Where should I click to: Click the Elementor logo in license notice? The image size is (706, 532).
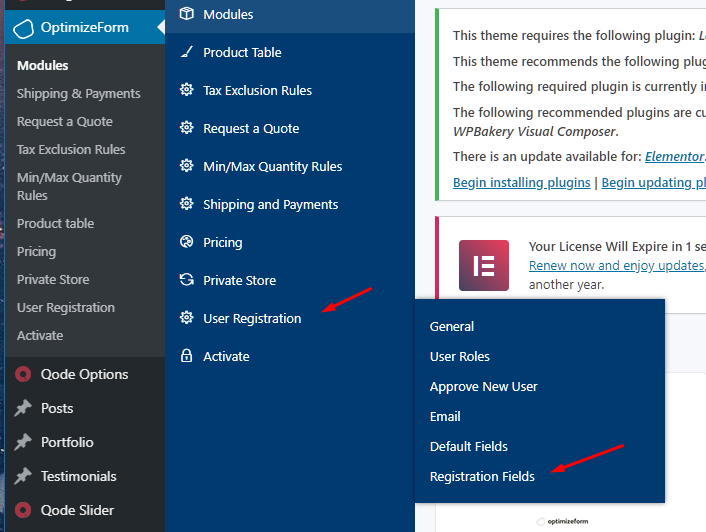point(484,266)
